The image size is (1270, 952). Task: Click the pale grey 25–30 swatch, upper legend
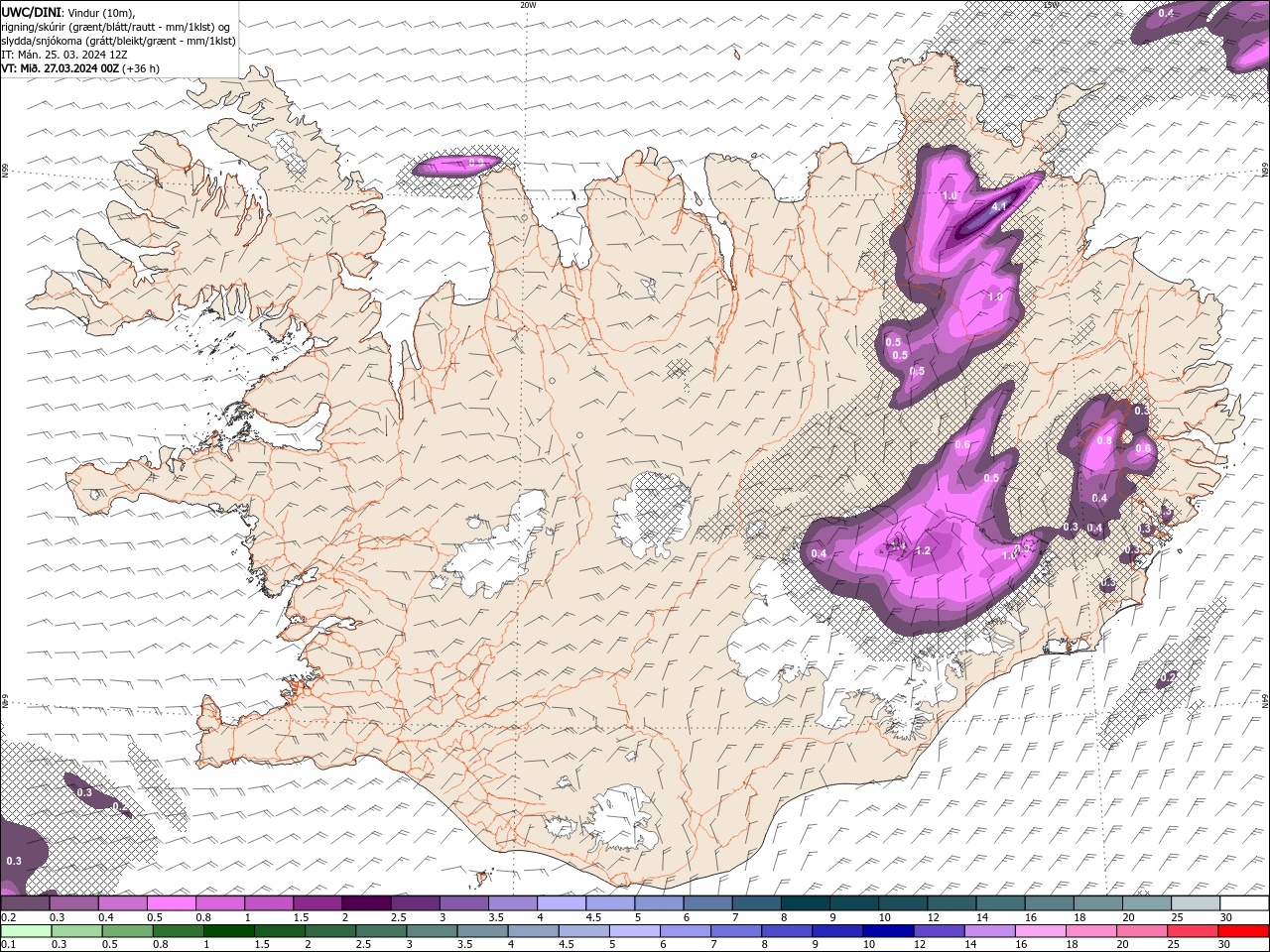pos(1196,903)
